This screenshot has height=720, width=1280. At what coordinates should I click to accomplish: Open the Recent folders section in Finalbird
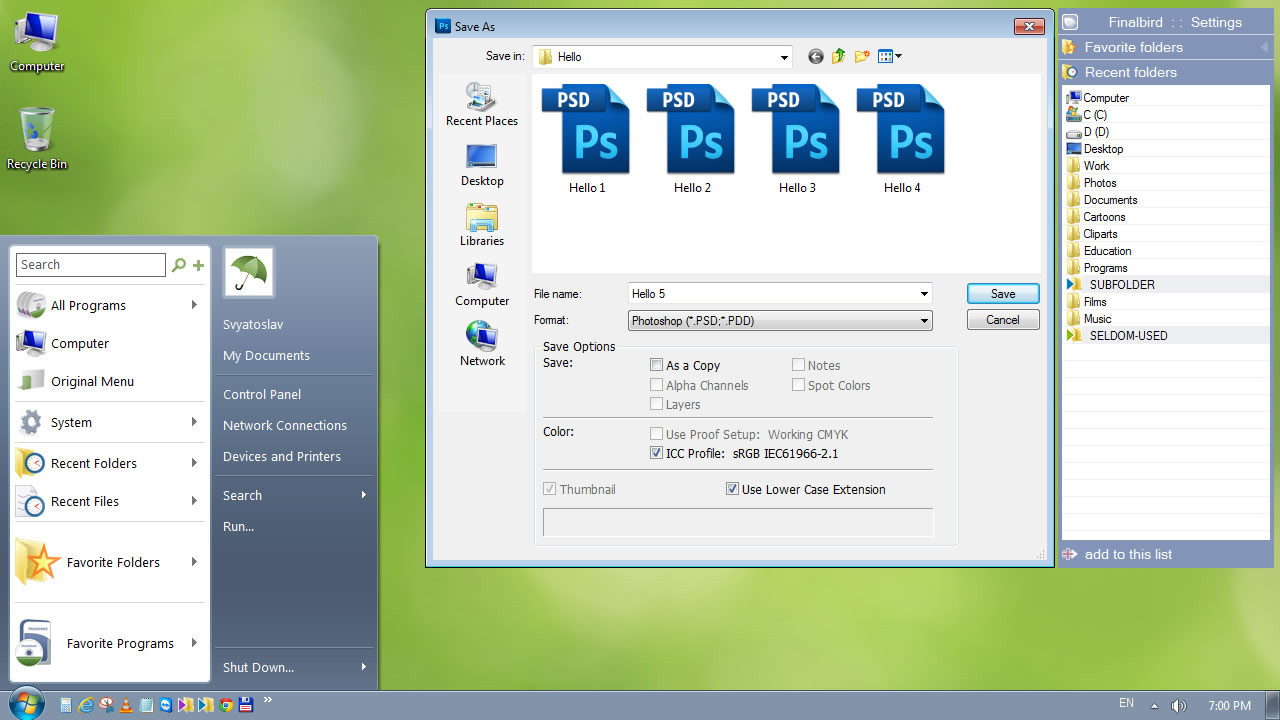[1165, 72]
